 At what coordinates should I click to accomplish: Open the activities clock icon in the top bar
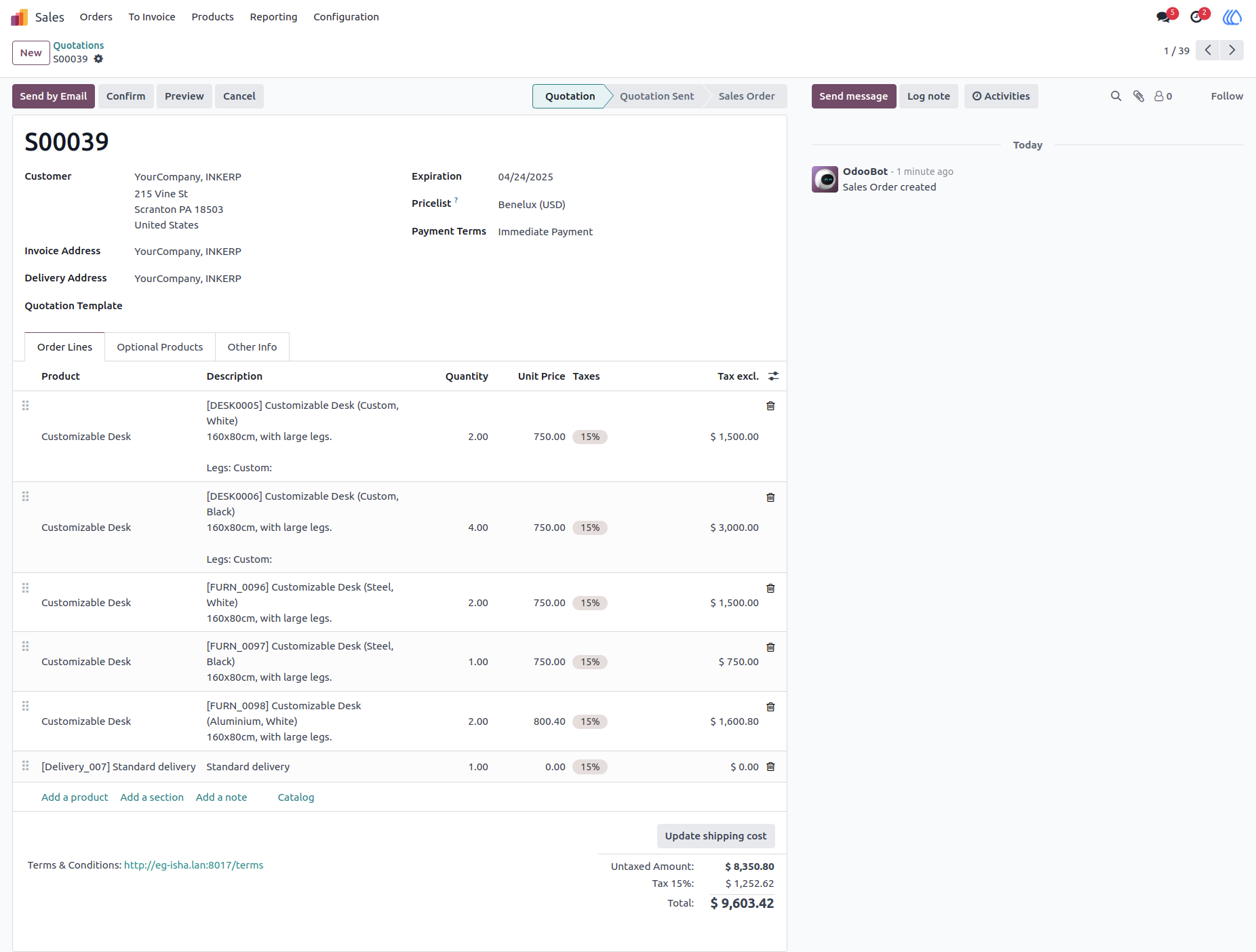(x=1196, y=17)
